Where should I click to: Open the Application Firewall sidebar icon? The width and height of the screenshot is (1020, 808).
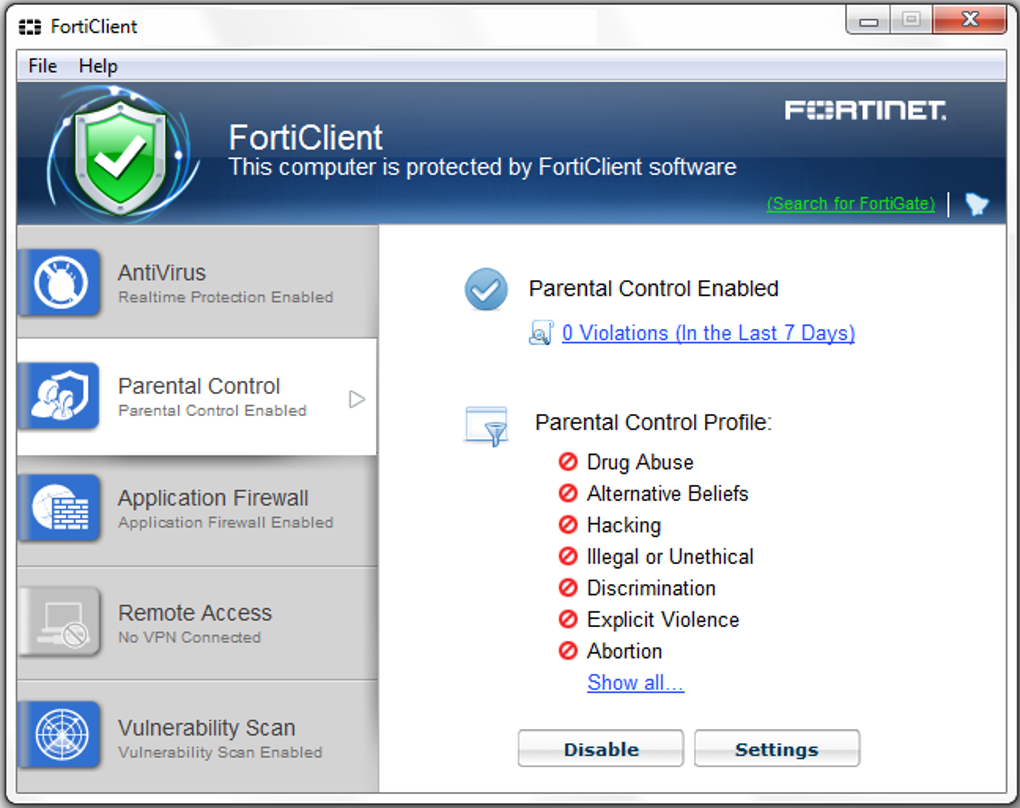[x=60, y=512]
